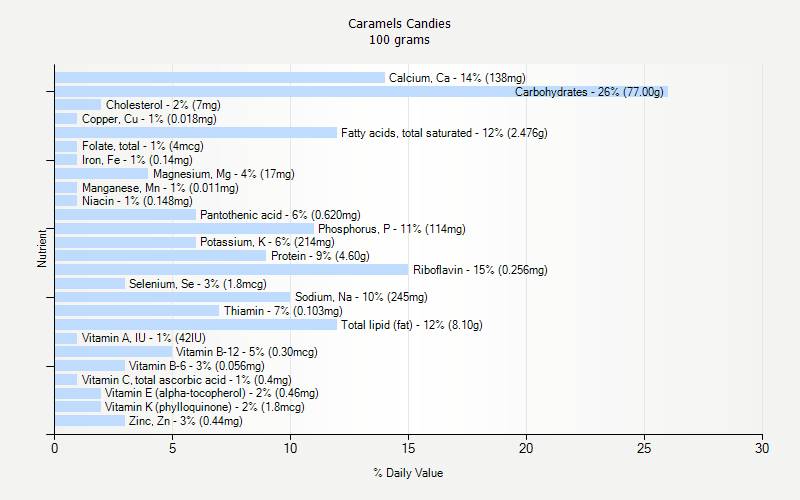Click the Phosphorus, P - 11% label
This screenshot has width=800, height=500.
click(392, 229)
